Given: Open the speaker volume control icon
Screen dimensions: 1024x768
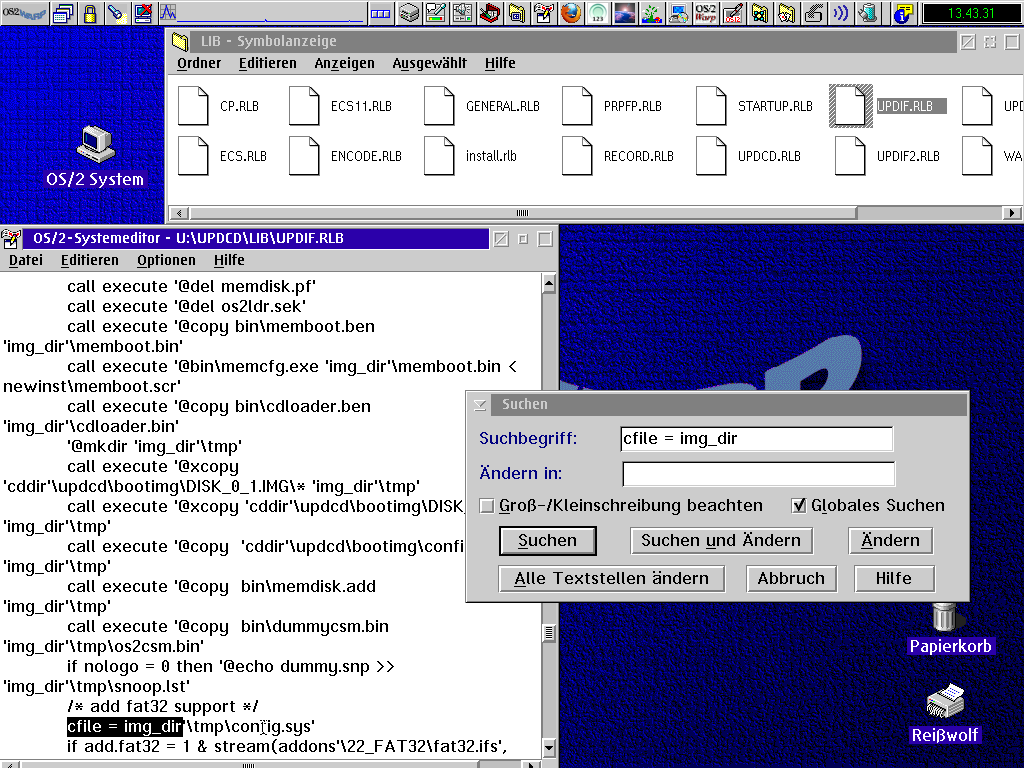Looking at the screenshot, I should pyautogui.click(x=462, y=13).
